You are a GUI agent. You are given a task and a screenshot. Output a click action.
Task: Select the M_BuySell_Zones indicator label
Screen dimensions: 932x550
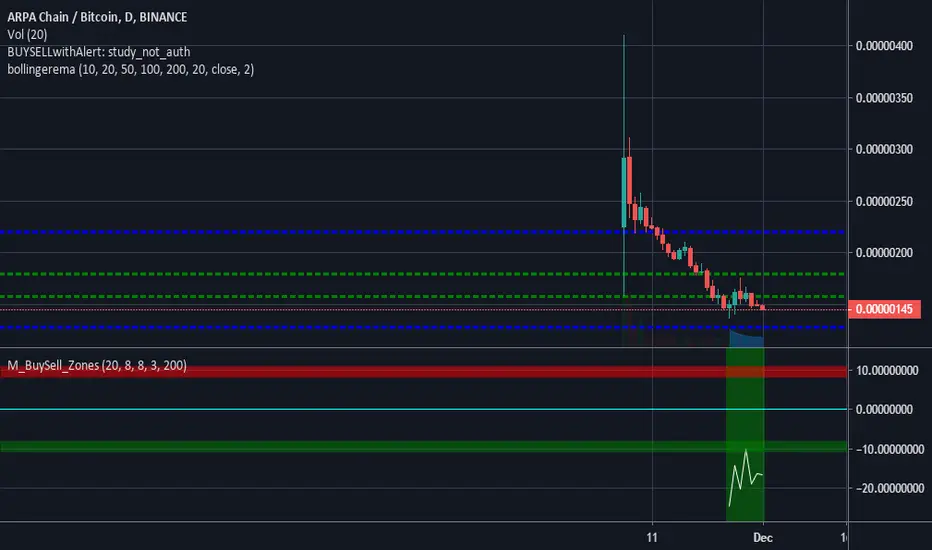[x=97, y=364]
